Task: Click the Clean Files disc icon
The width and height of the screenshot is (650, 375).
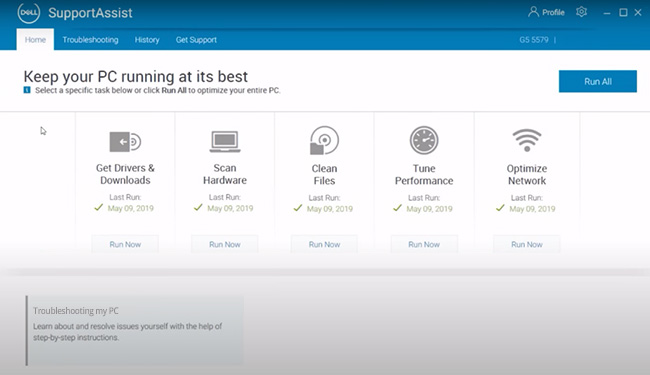Action: (324, 140)
